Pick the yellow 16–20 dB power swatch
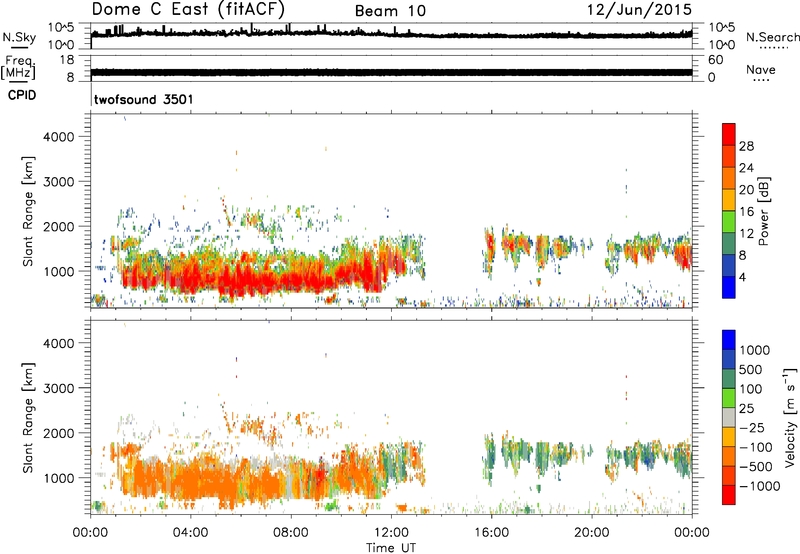800x554 pixels. click(x=729, y=200)
